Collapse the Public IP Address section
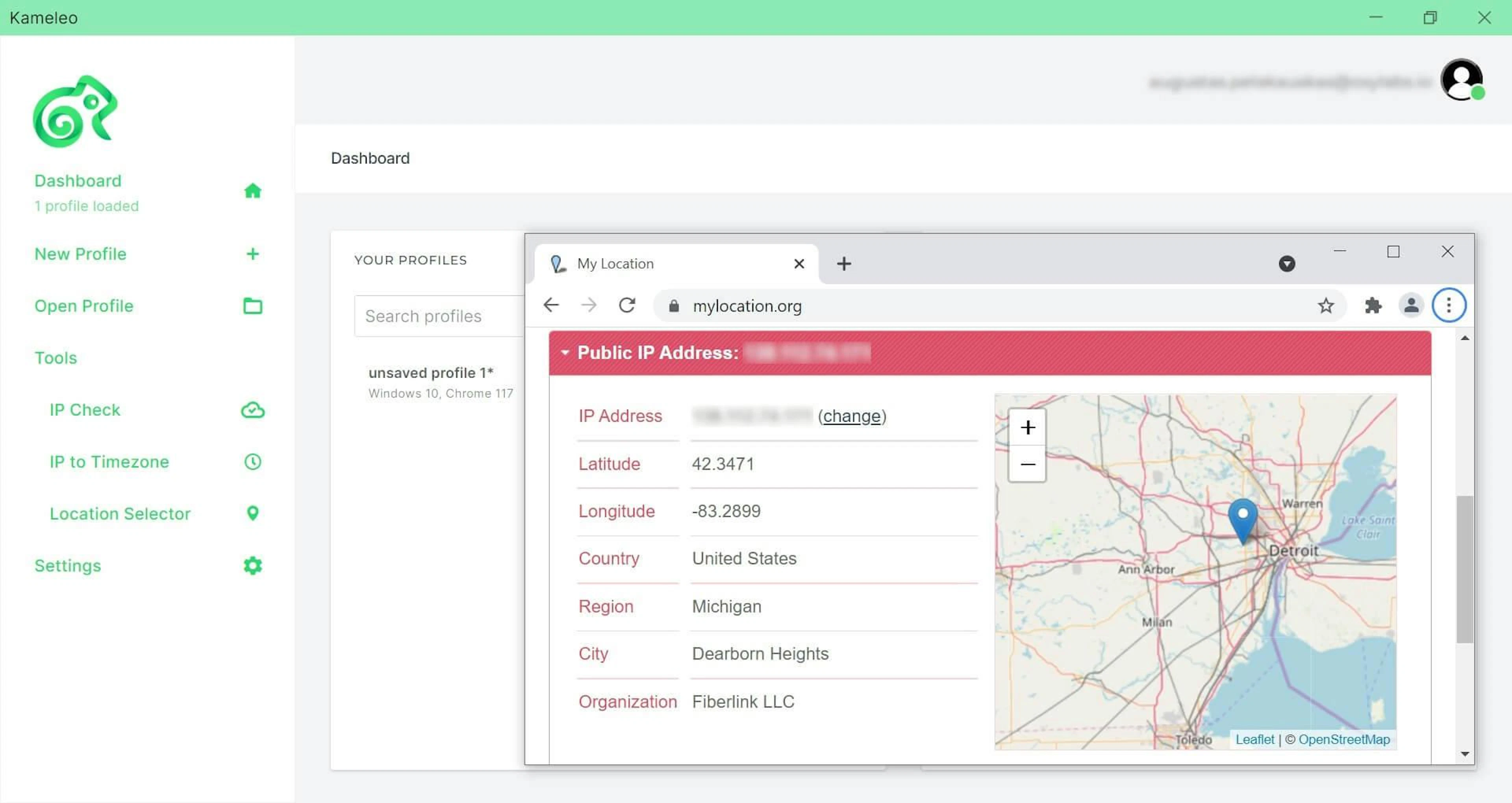The width and height of the screenshot is (1512, 803). pyautogui.click(x=565, y=353)
